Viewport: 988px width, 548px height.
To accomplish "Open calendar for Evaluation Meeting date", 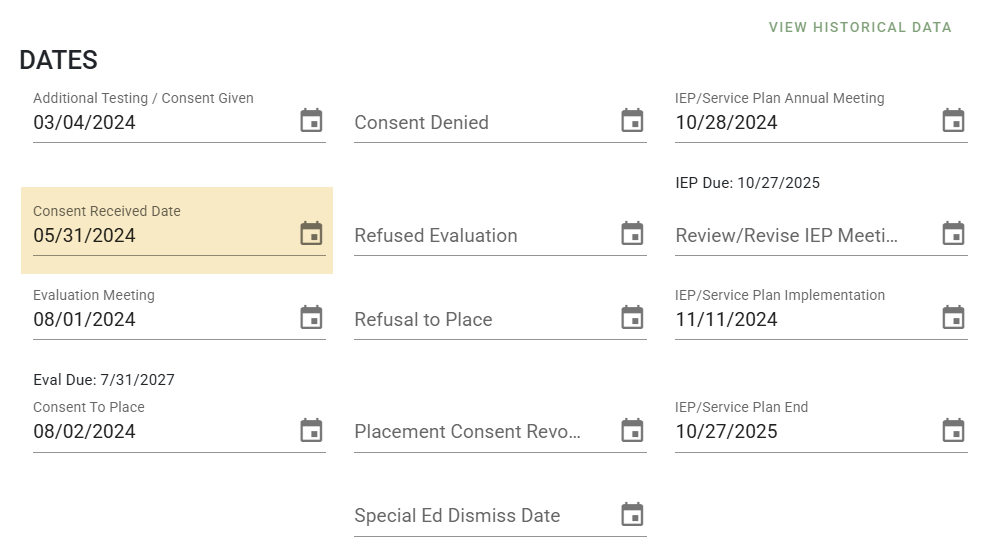I will tap(311, 317).
